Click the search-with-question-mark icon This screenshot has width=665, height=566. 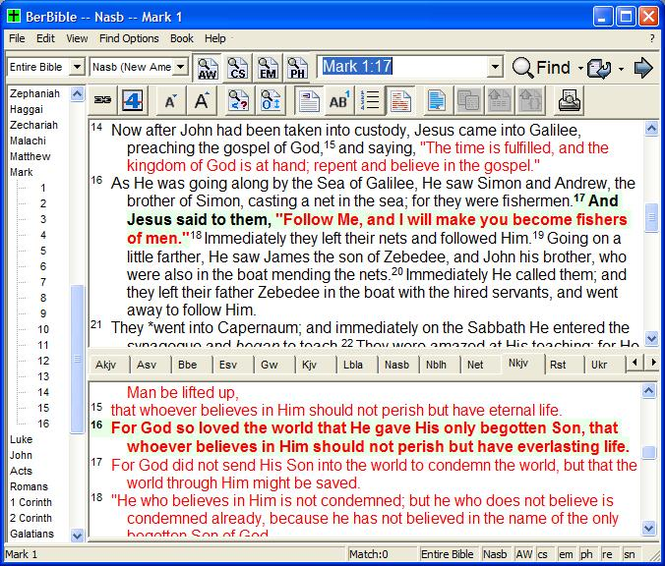(238, 100)
